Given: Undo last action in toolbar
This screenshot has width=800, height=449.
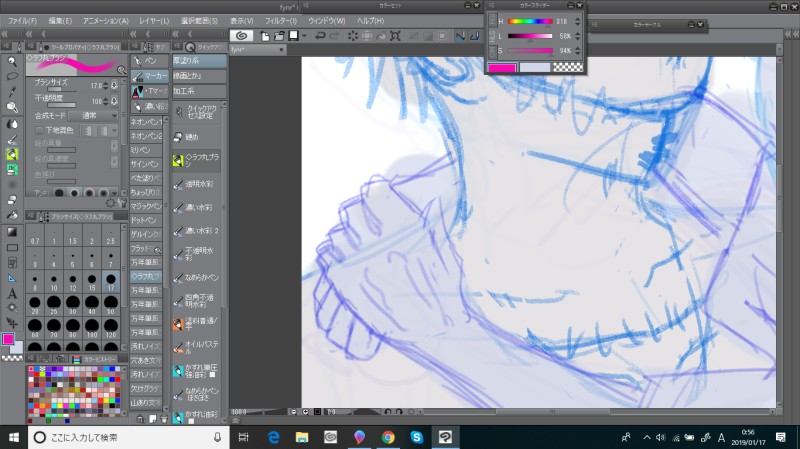Looking at the screenshot, I should coord(320,36).
